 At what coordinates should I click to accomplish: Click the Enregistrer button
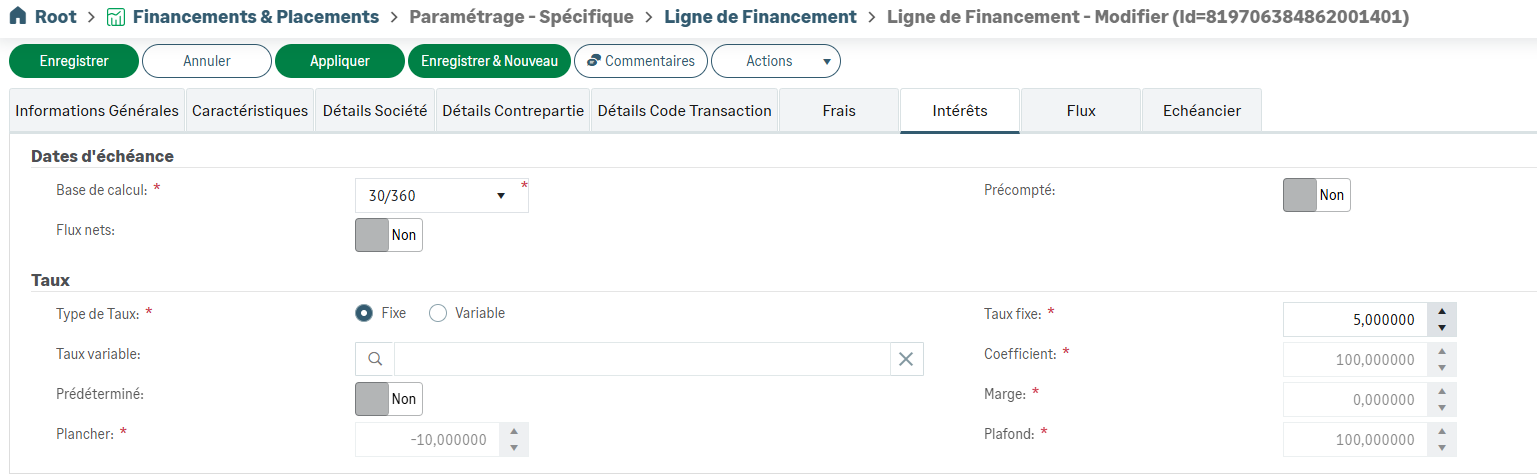(74, 61)
